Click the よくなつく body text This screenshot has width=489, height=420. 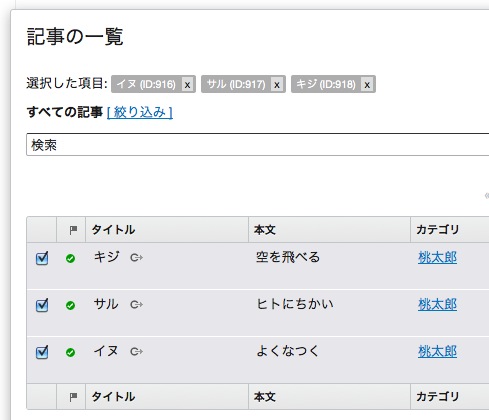pyautogui.click(x=287, y=351)
